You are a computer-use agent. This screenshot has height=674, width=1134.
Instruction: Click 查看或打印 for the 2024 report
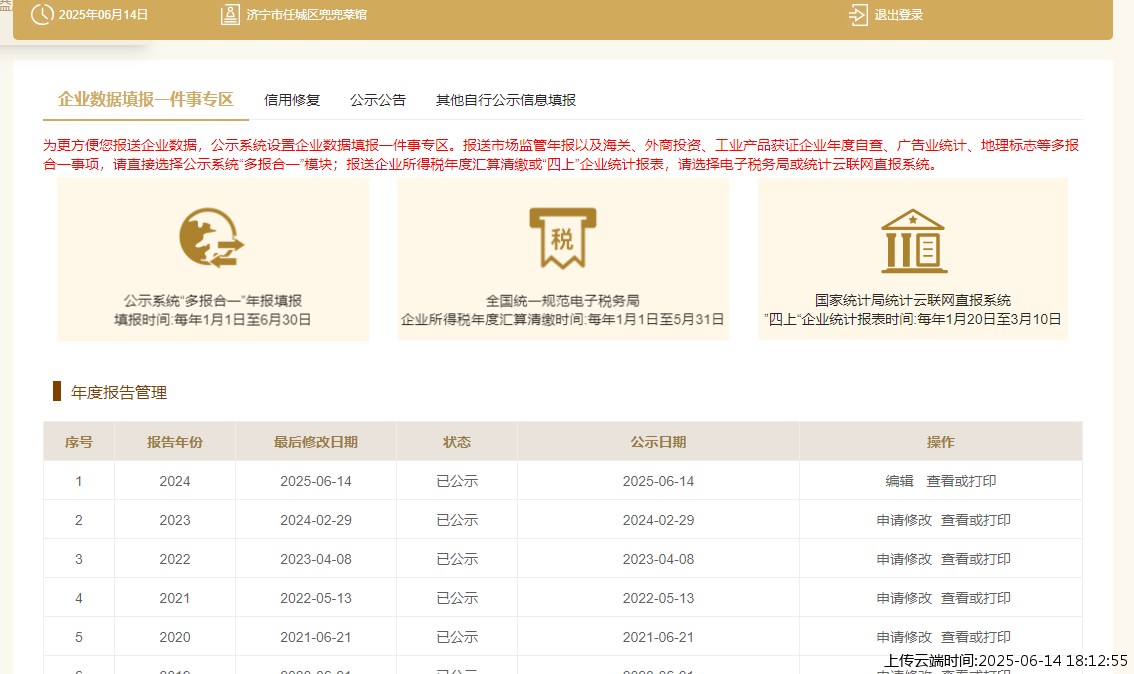(961, 481)
